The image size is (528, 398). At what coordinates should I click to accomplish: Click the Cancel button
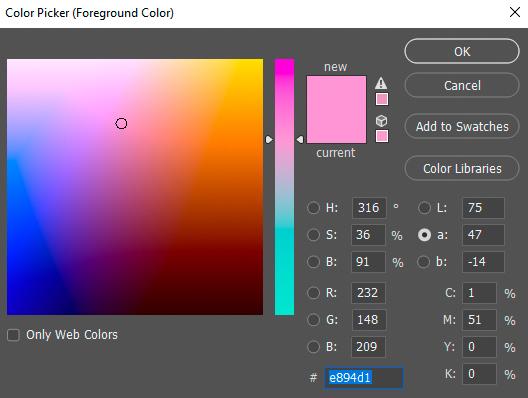tap(462, 85)
